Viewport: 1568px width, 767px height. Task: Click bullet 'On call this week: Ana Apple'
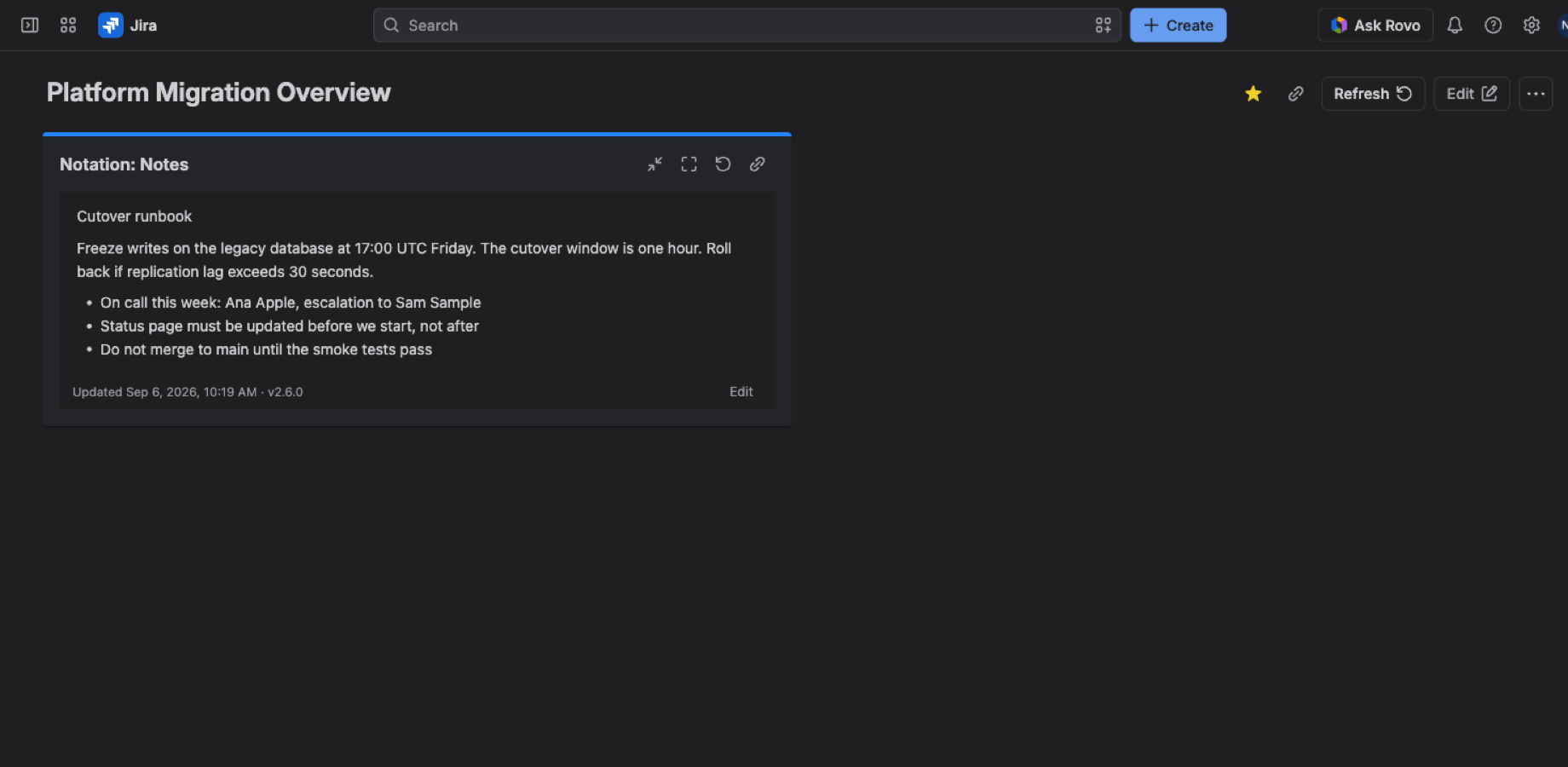pos(291,303)
